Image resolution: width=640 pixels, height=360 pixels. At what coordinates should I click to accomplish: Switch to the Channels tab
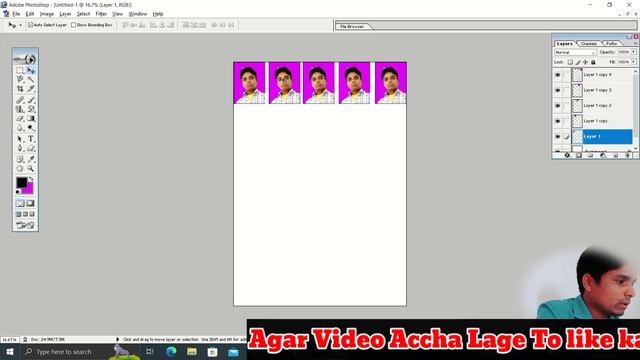click(x=589, y=44)
